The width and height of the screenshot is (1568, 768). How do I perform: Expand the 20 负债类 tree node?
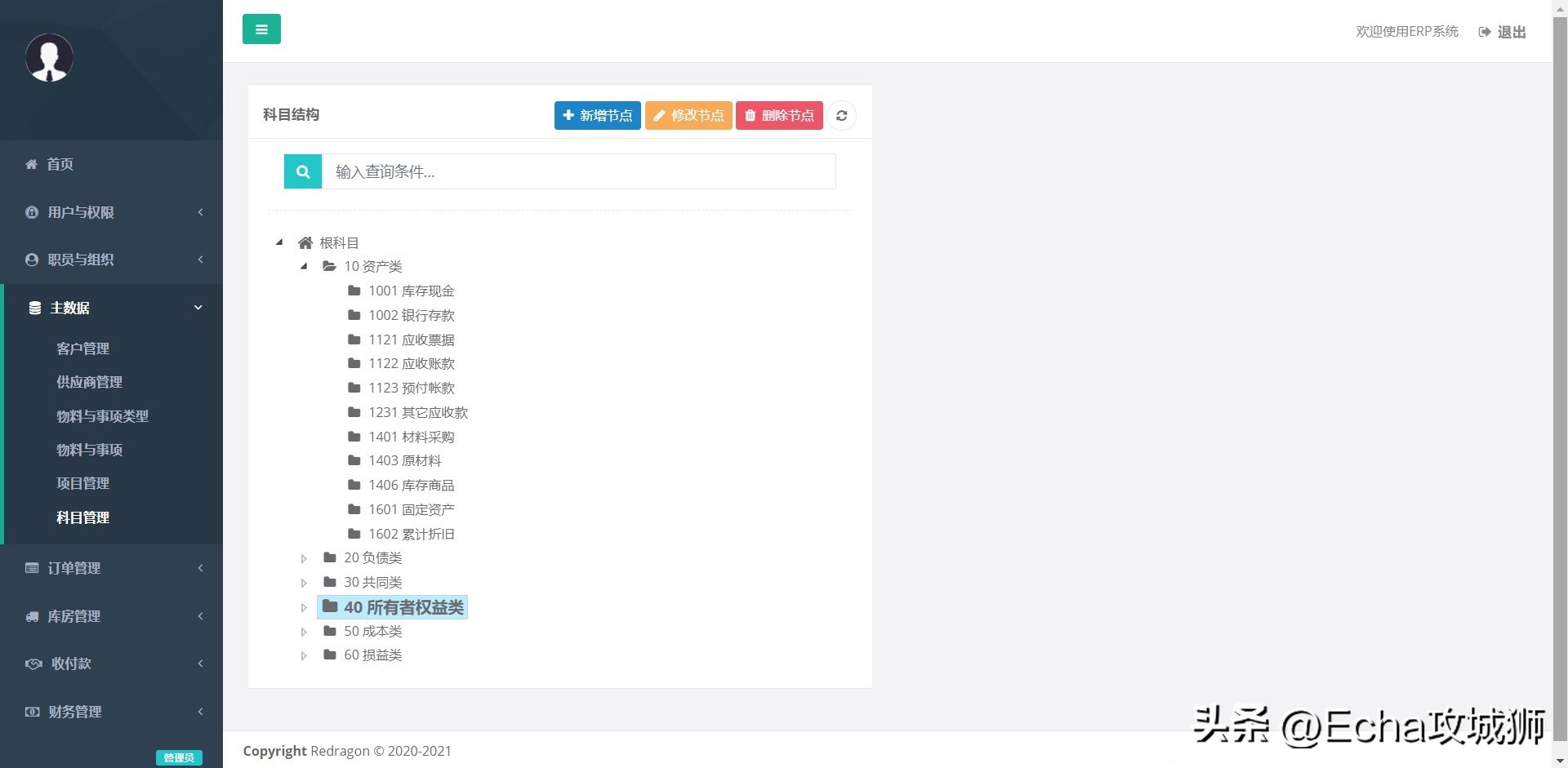pos(304,558)
